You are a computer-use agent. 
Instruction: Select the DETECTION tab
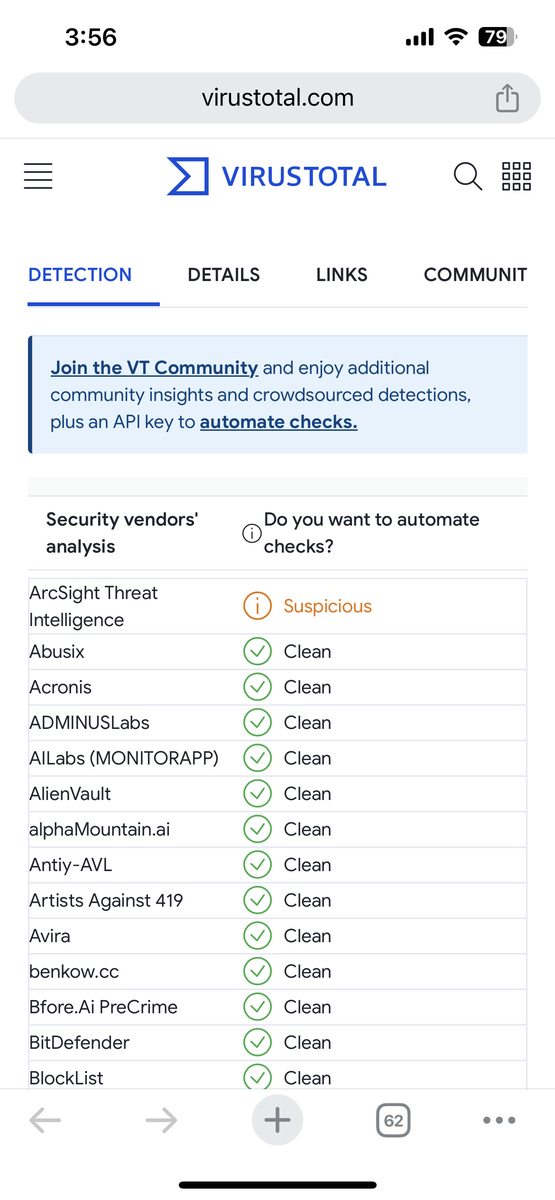point(80,275)
